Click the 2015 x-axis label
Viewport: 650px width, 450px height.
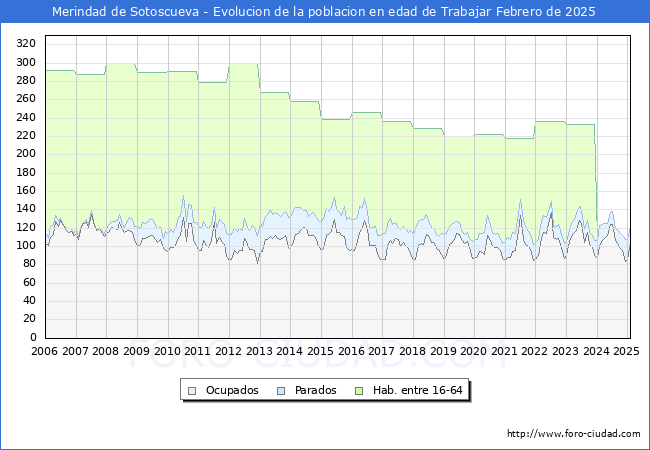tap(321, 351)
